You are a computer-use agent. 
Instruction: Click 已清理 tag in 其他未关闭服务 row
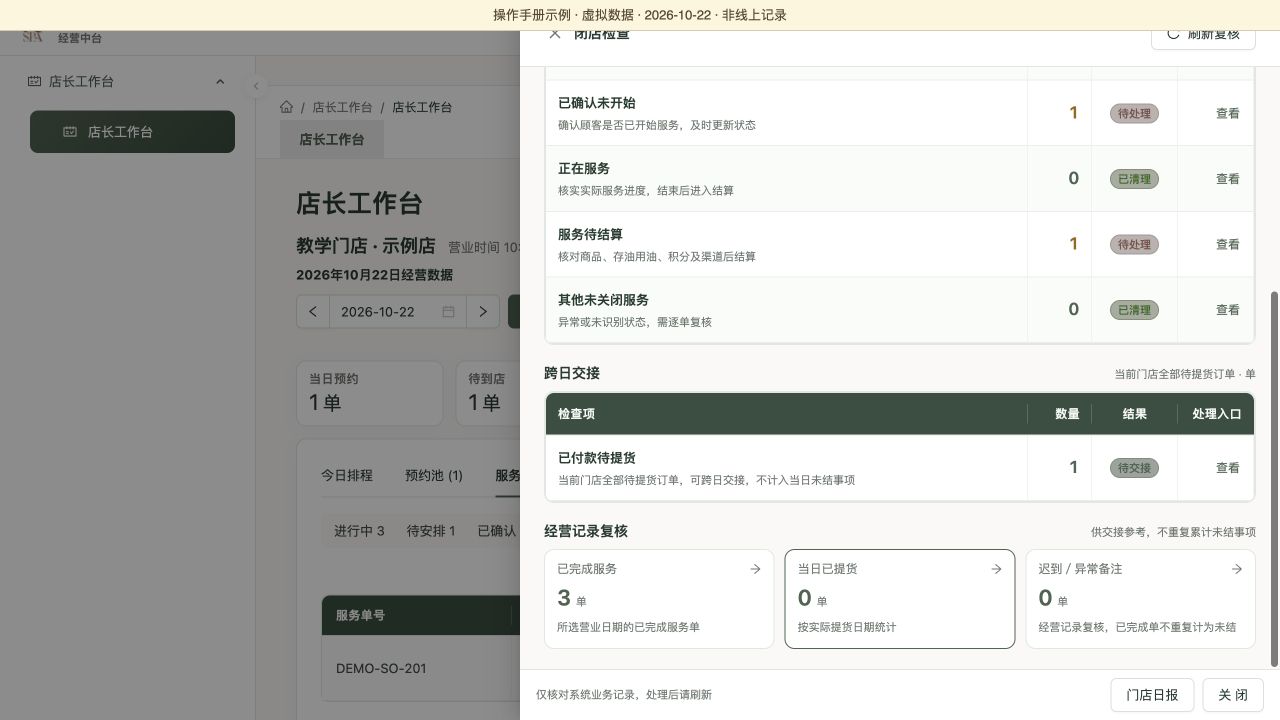click(1134, 310)
